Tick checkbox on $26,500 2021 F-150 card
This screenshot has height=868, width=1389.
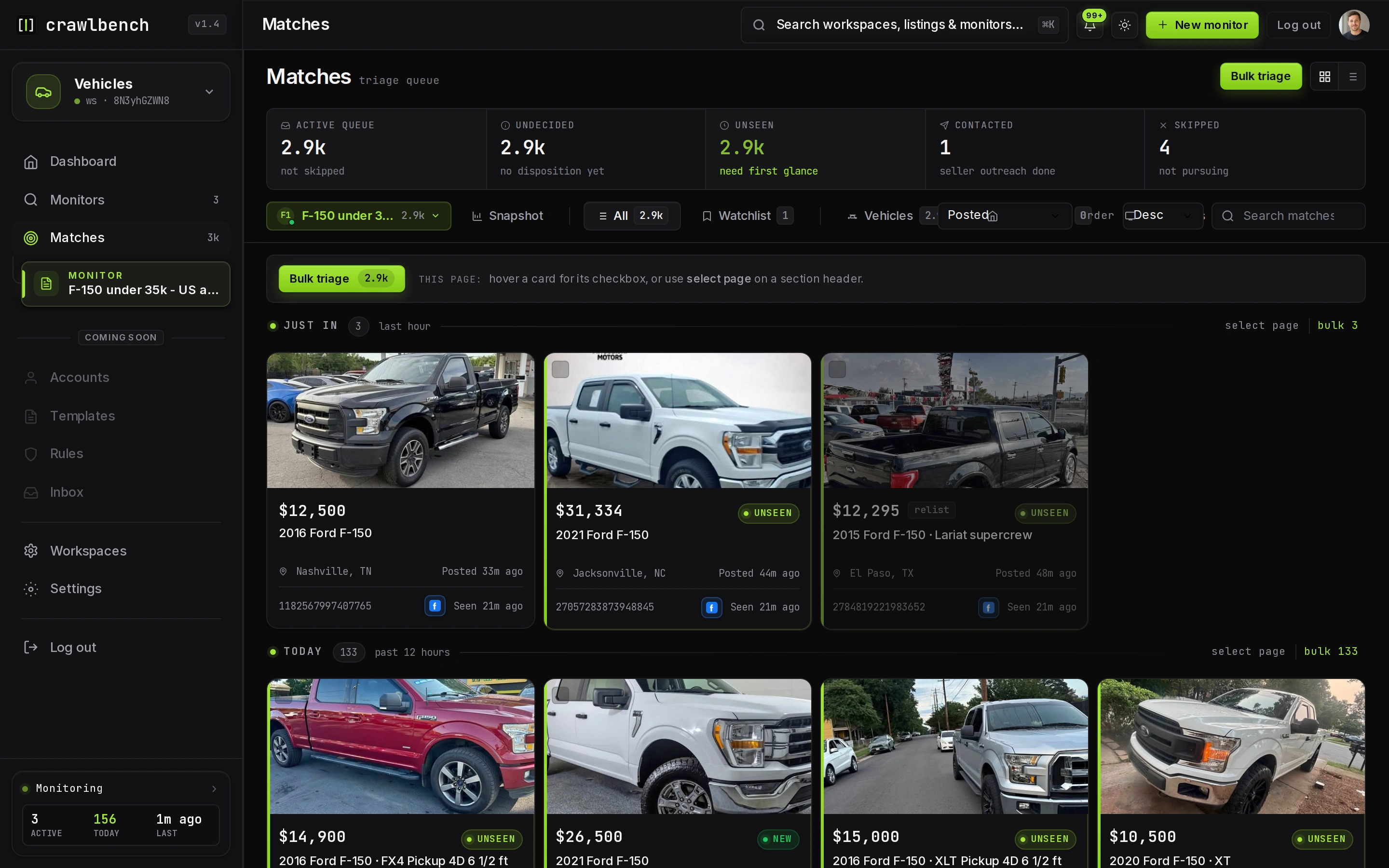[x=560, y=695]
